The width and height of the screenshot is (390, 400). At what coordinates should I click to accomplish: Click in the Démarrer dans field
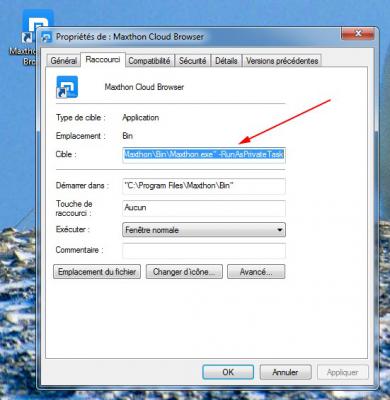coord(204,186)
